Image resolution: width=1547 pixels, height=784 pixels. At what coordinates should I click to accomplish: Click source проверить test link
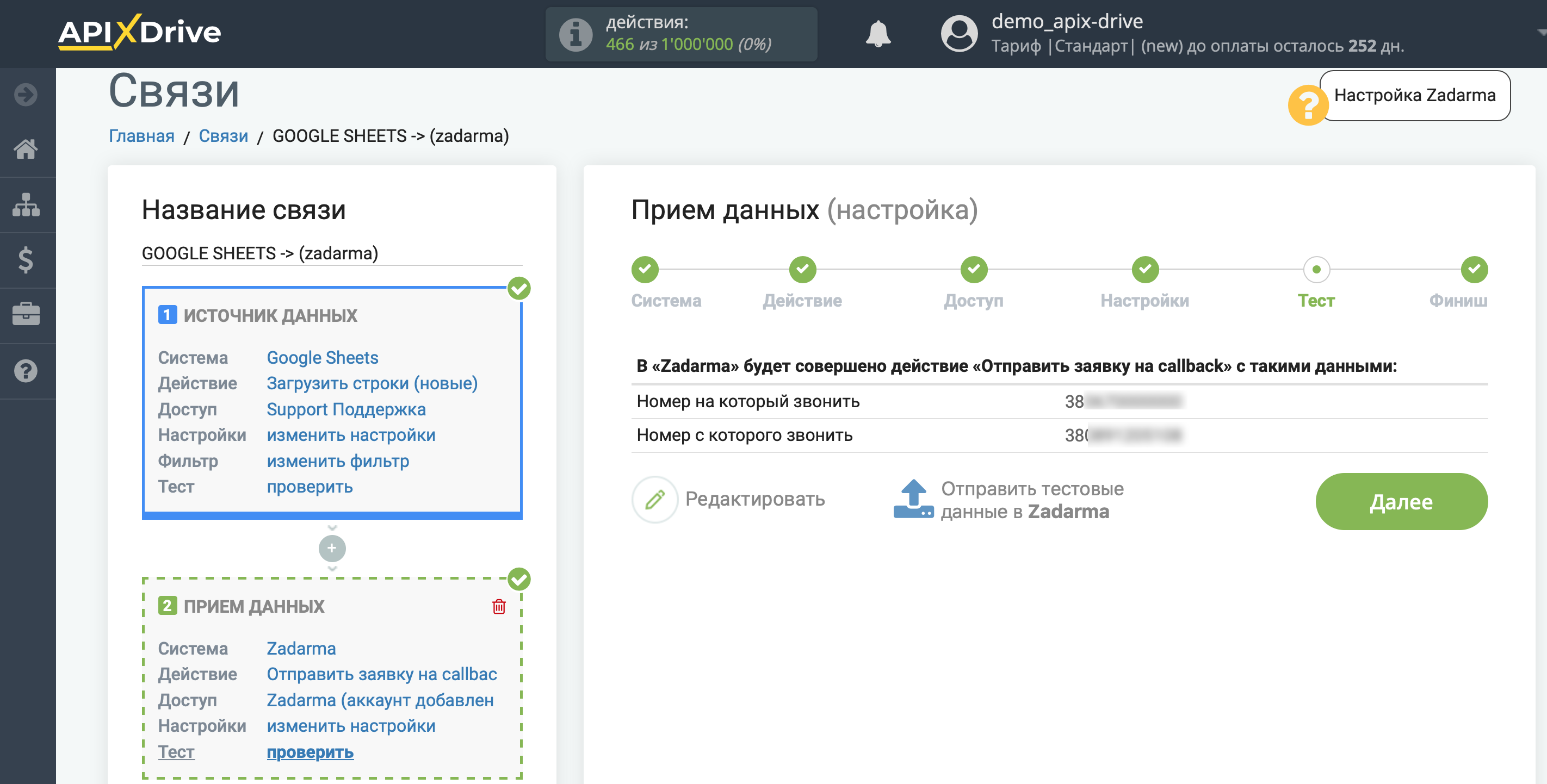coord(310,487)
